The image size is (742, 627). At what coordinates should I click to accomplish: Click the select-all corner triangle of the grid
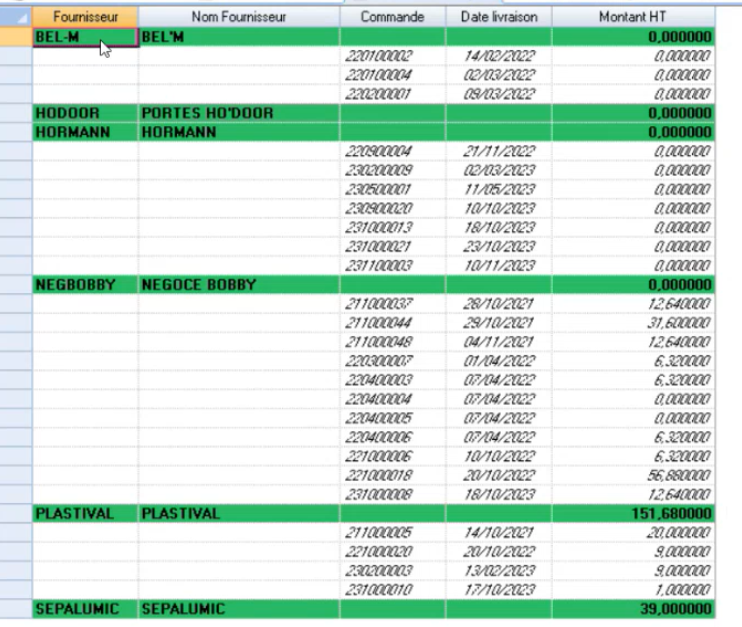click(x=17, y=17)
